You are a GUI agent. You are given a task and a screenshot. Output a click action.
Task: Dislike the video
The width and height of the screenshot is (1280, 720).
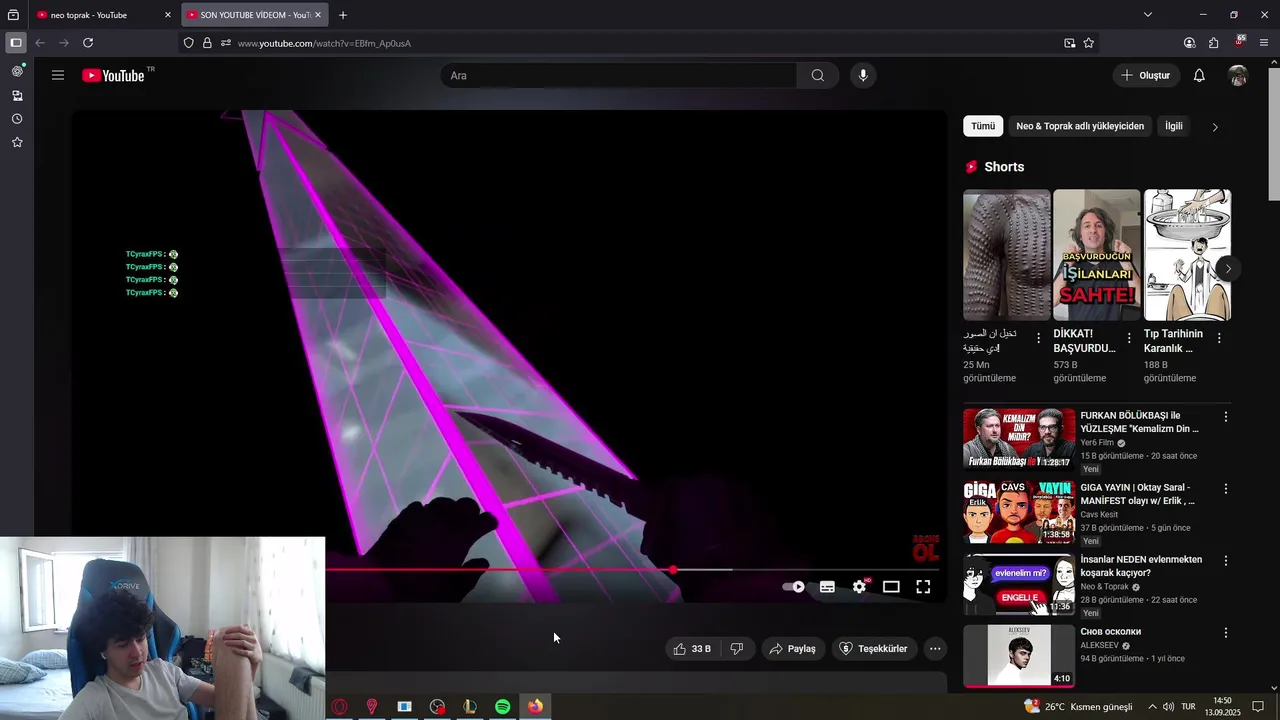pyautogui.click(x=737, y=649)
